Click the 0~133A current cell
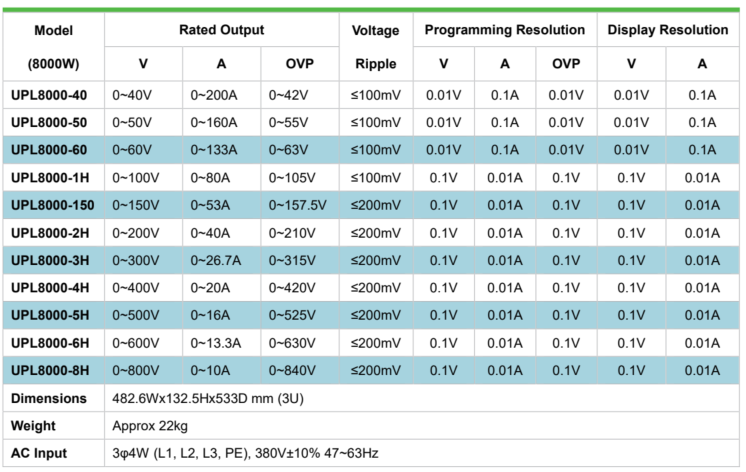Screen dimensions: 746x472 coord(214,150)
